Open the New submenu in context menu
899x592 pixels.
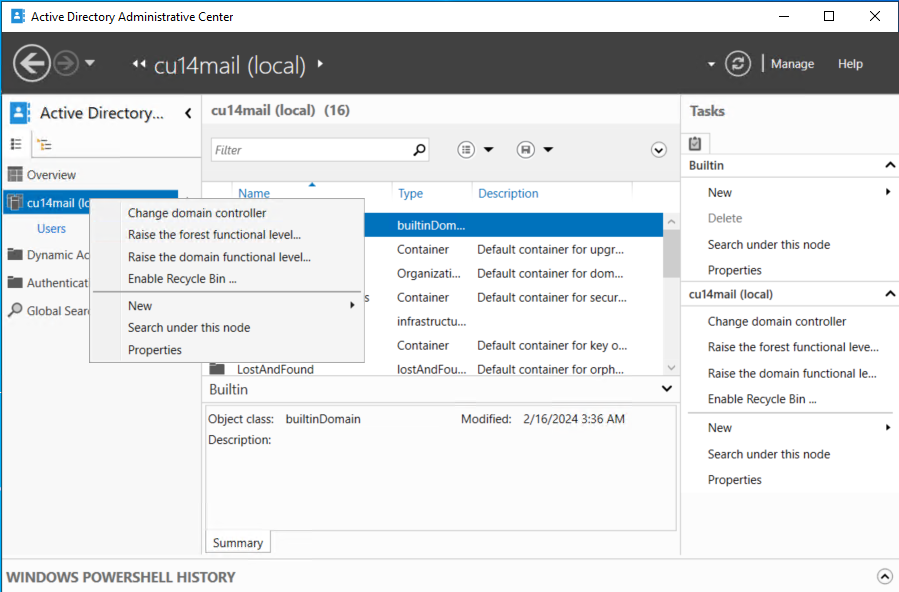coord(227,305)
